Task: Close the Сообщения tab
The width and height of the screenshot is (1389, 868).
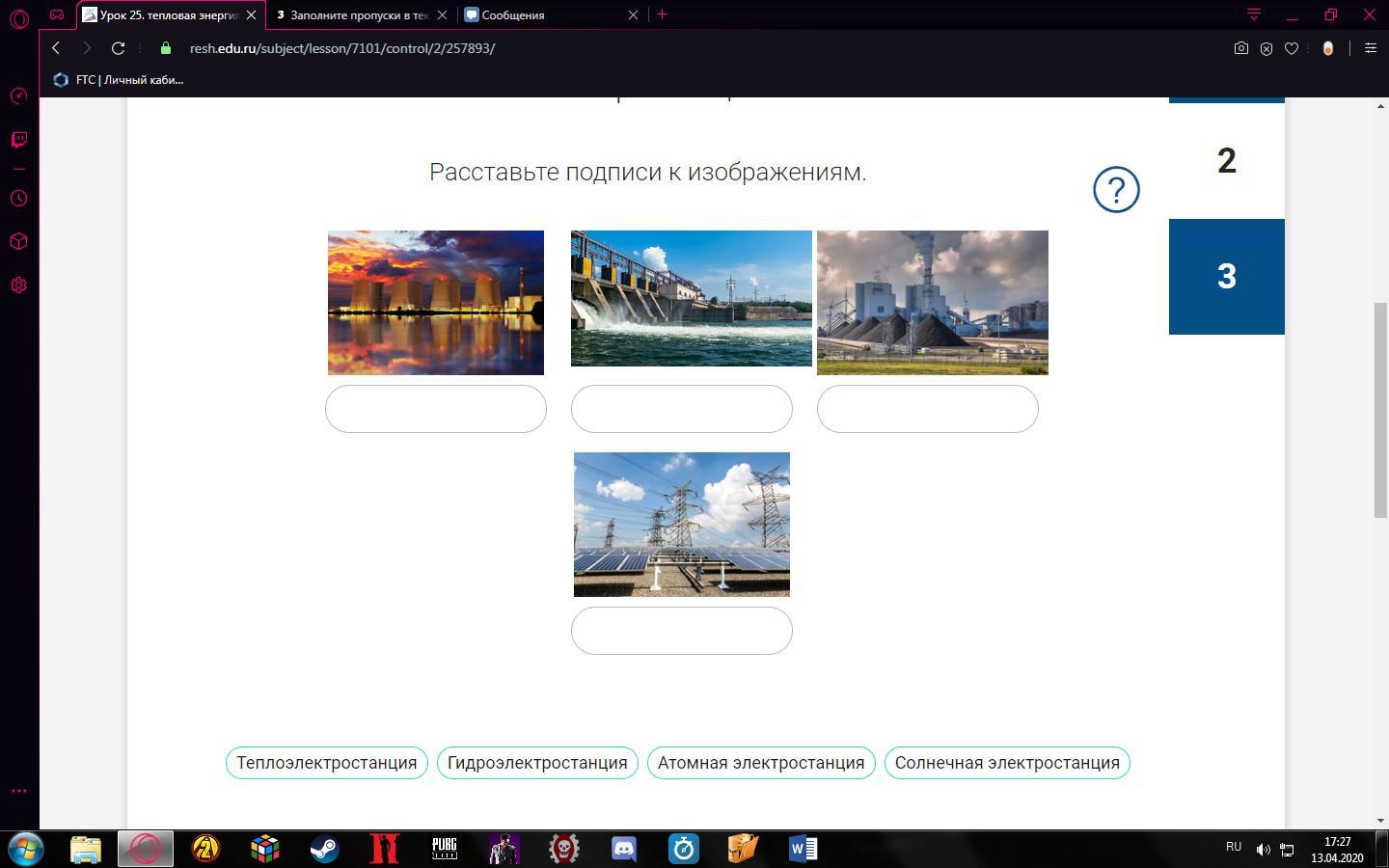Action: 633,14
